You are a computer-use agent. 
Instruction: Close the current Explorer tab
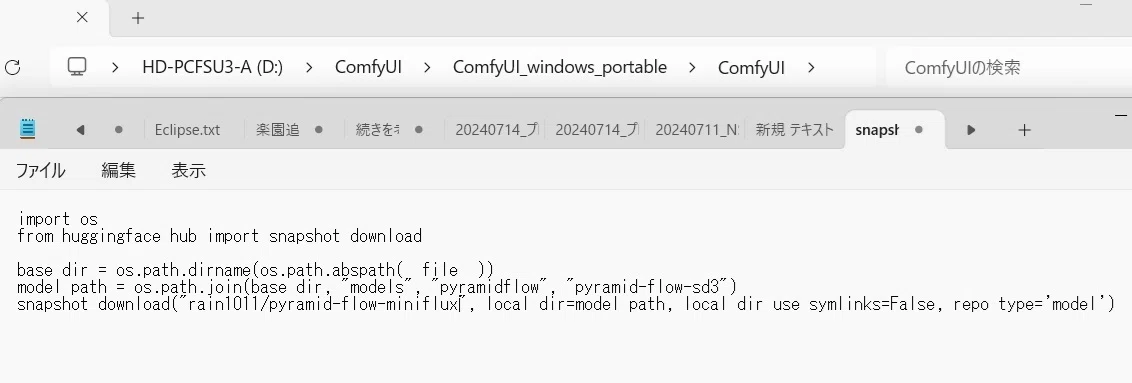82,17
